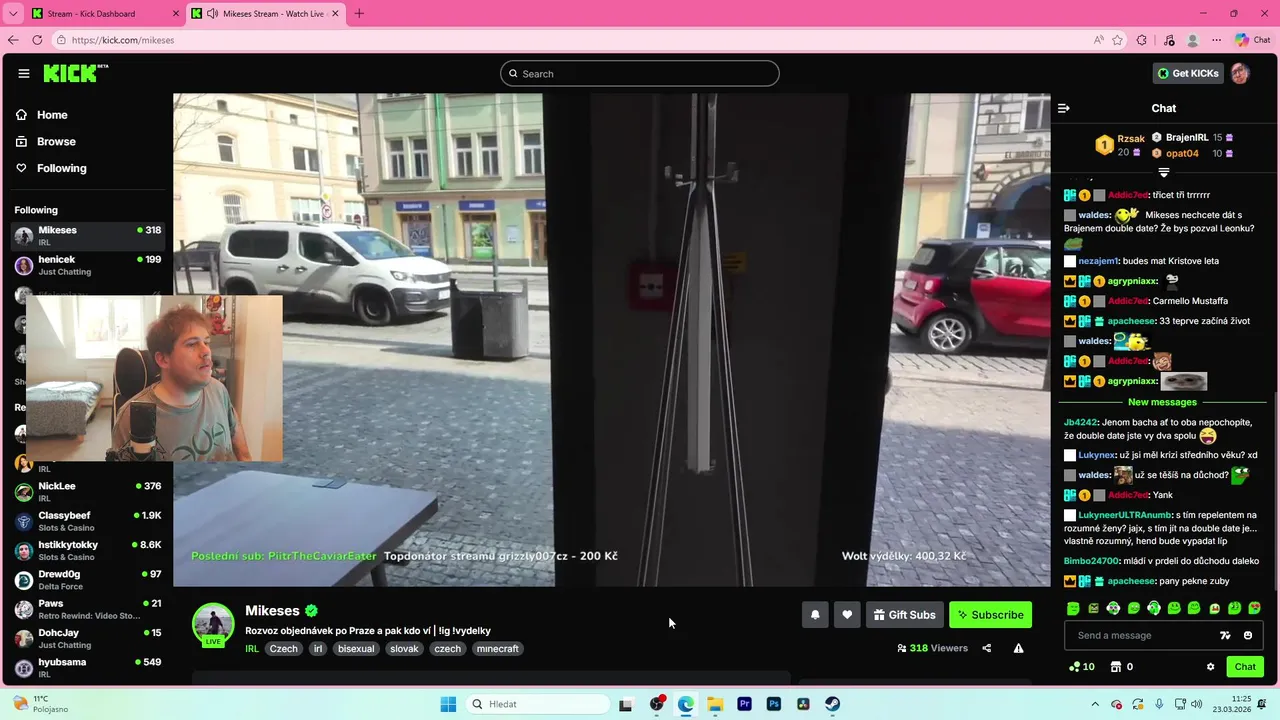Open Copilot Chat in browser toolbar
This screenshot has height=720, width=1280.
pos(1253,40)
